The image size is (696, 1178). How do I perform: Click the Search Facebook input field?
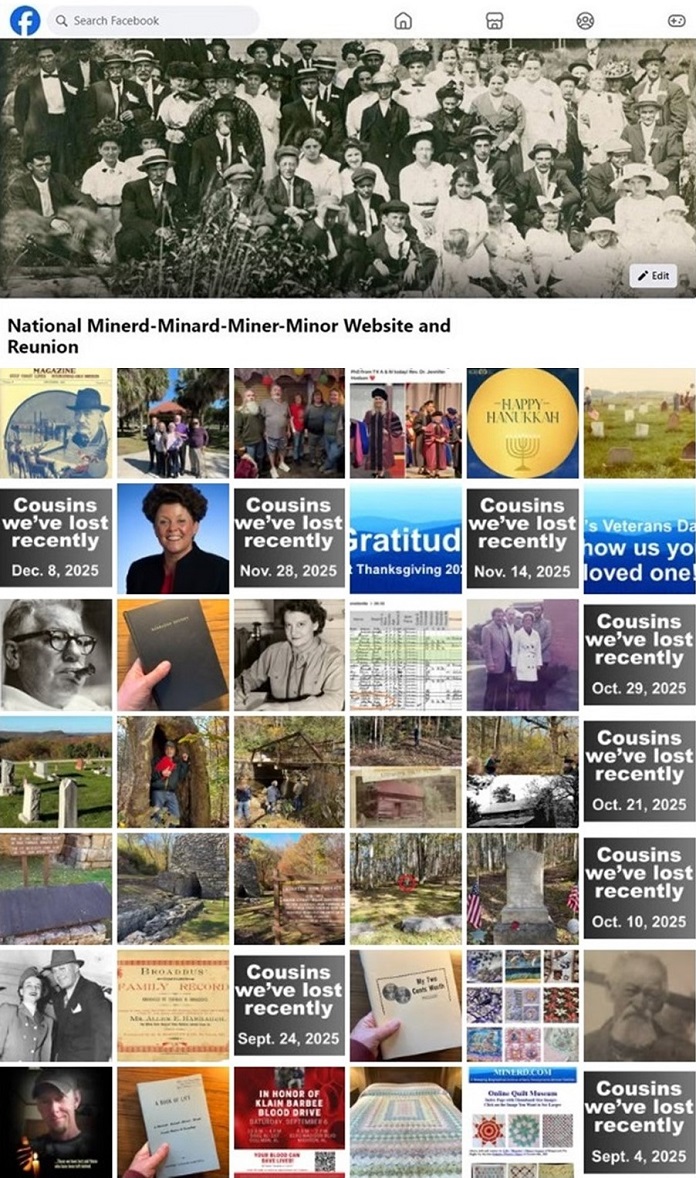153,21
